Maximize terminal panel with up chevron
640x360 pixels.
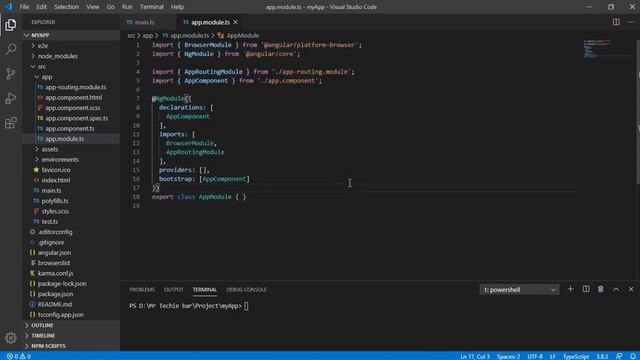(x=616, y=289)
